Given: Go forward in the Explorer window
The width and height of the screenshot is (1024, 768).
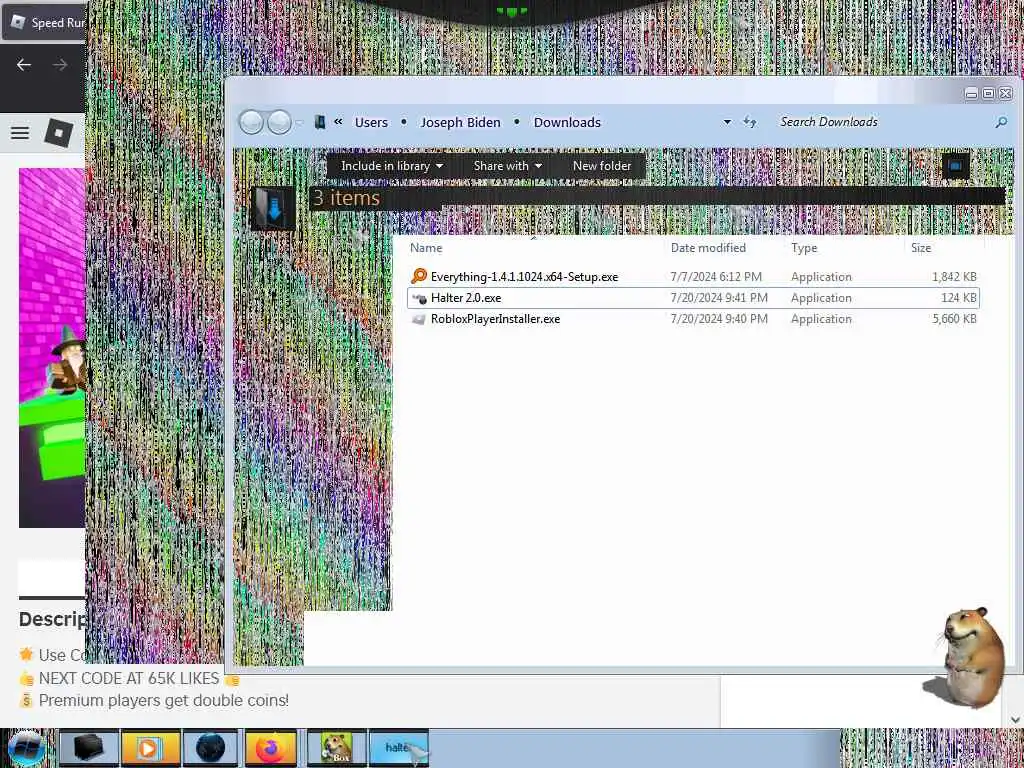Looking at the screenshot, I should click(280, 122).
